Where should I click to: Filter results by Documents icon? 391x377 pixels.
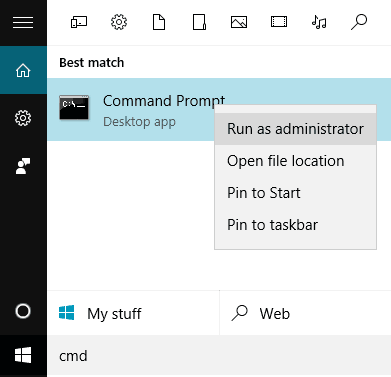point(159,22)
